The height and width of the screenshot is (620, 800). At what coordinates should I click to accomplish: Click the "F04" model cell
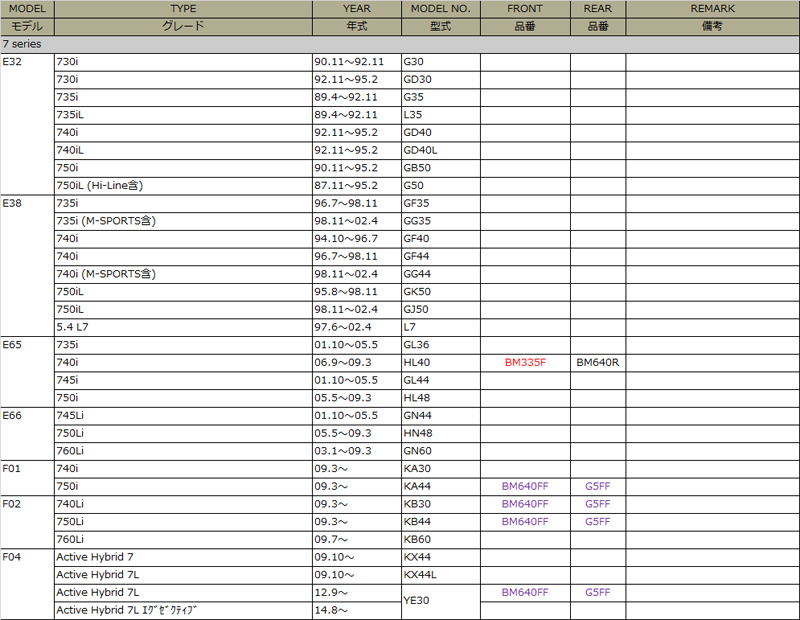pyautogui.click(x=27, y=584)
